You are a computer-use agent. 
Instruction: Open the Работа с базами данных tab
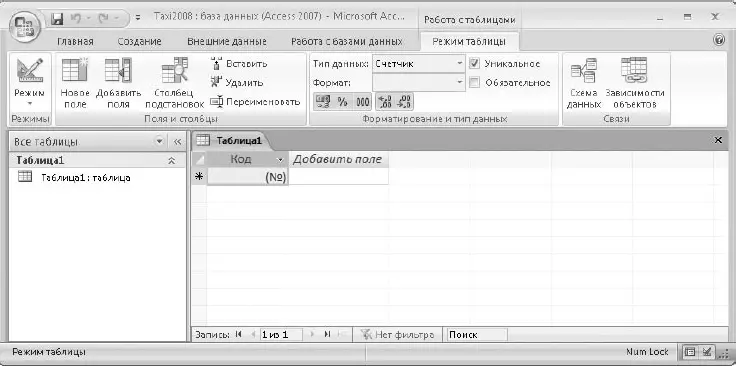pyautogui.click(x=347, y=41)
